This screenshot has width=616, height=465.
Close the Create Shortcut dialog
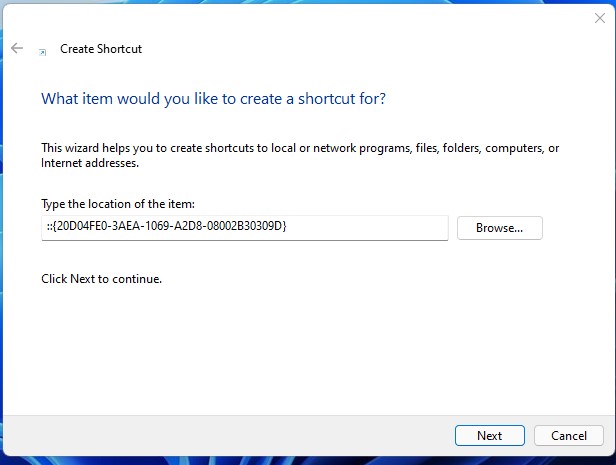(600, 18)
